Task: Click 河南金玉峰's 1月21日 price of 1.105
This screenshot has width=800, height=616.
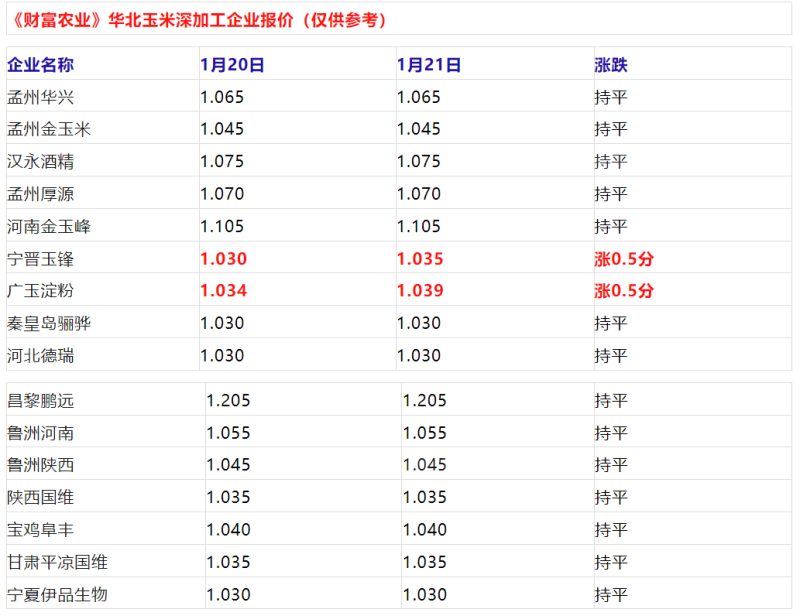Action: pyautogui.click(x=419, y=227)
